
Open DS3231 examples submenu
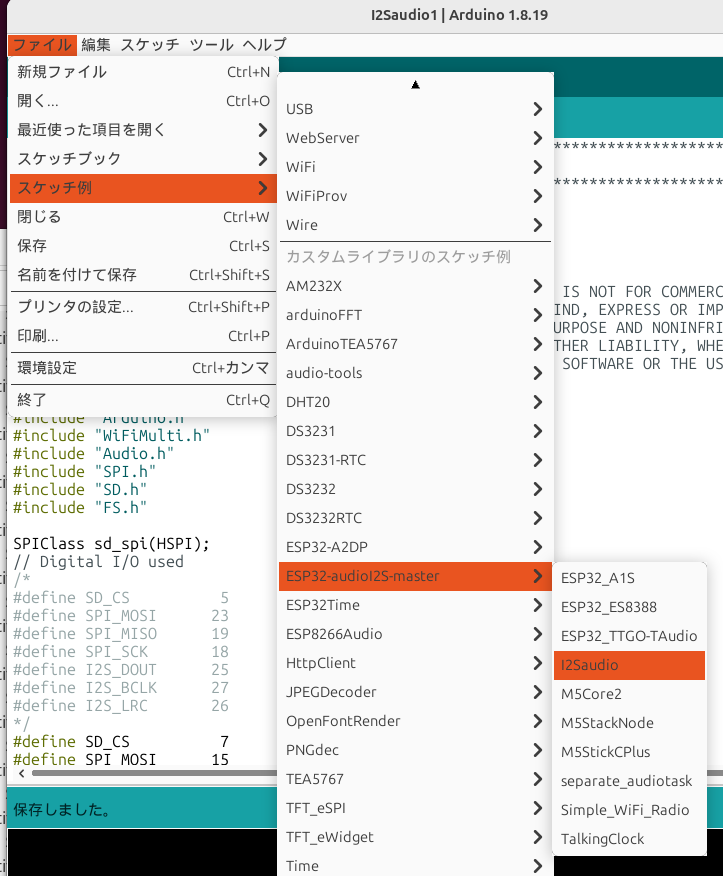coord(415,431)
